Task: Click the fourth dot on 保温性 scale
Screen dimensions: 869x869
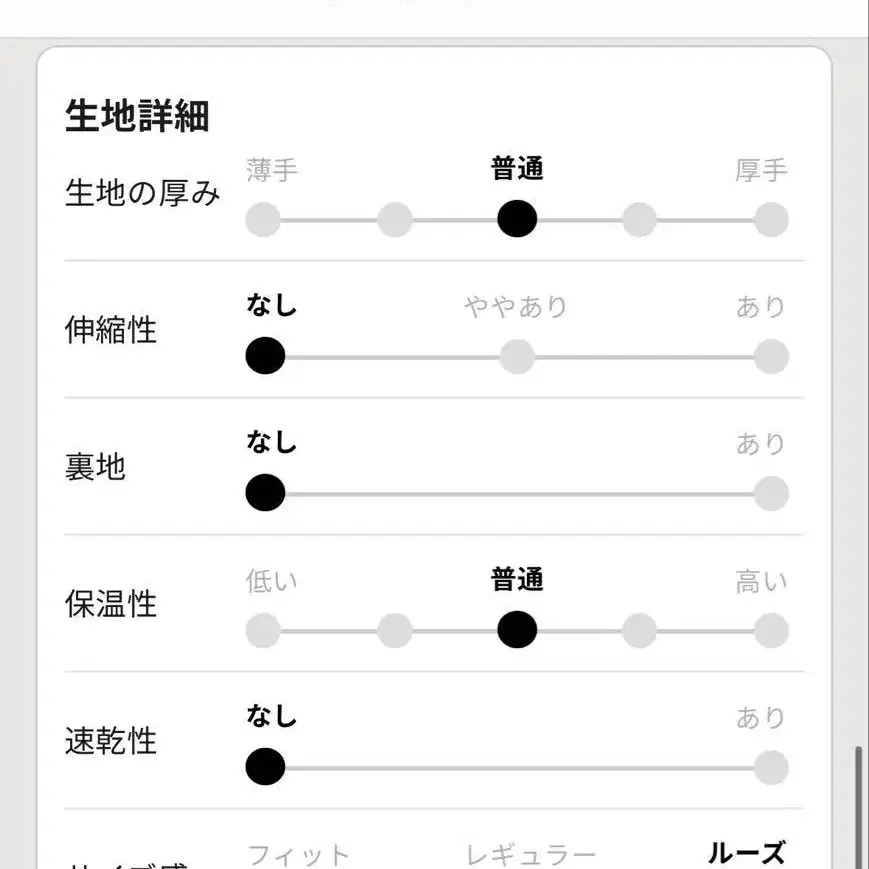Action: click(639, 630)
